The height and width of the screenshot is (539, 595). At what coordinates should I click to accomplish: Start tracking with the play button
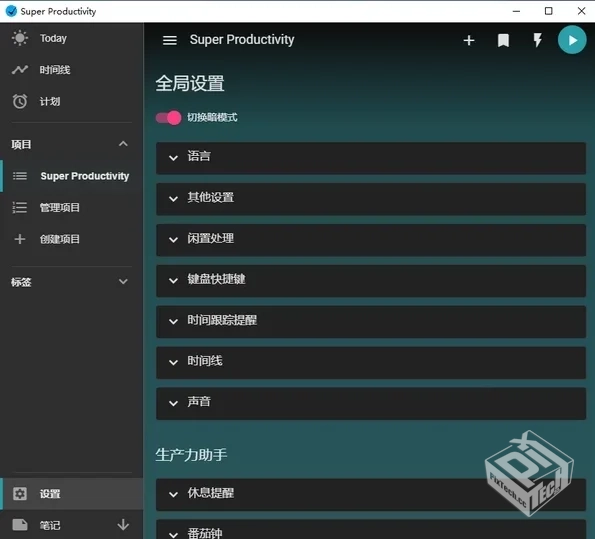[572, 40]
